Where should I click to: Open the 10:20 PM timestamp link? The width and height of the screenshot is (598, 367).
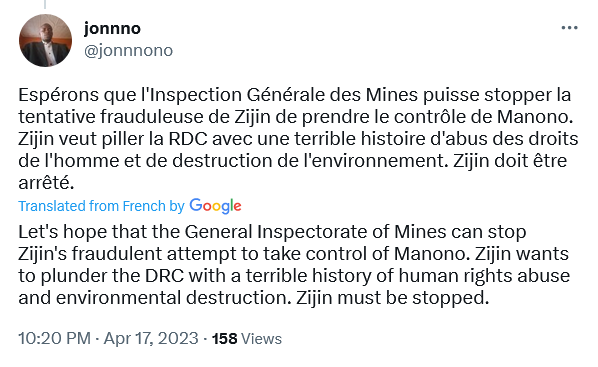[55, 338]
